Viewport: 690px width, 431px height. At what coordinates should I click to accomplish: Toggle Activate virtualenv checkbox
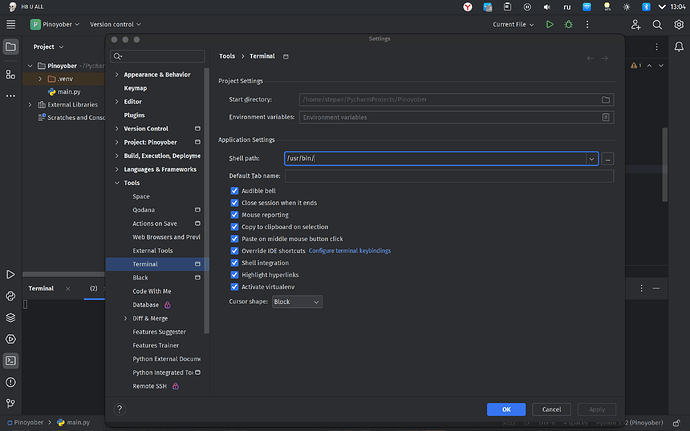235,287
